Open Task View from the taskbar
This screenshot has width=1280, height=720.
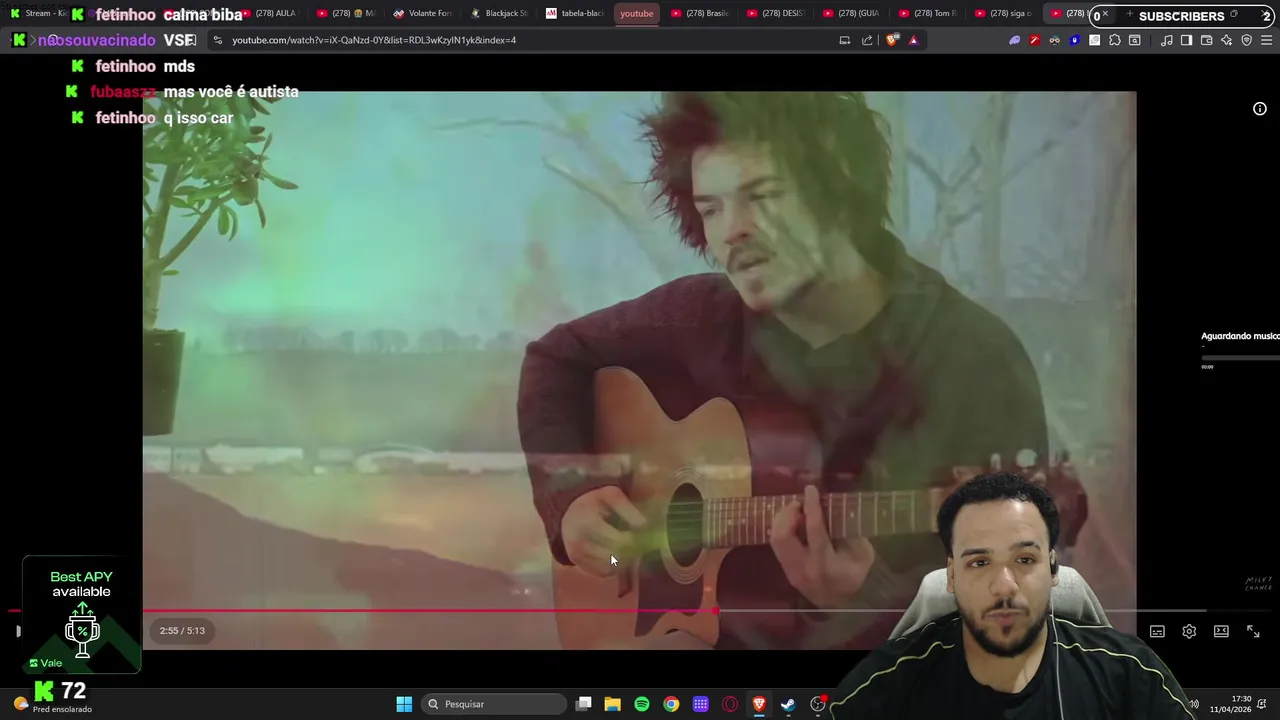coord(584,704)
